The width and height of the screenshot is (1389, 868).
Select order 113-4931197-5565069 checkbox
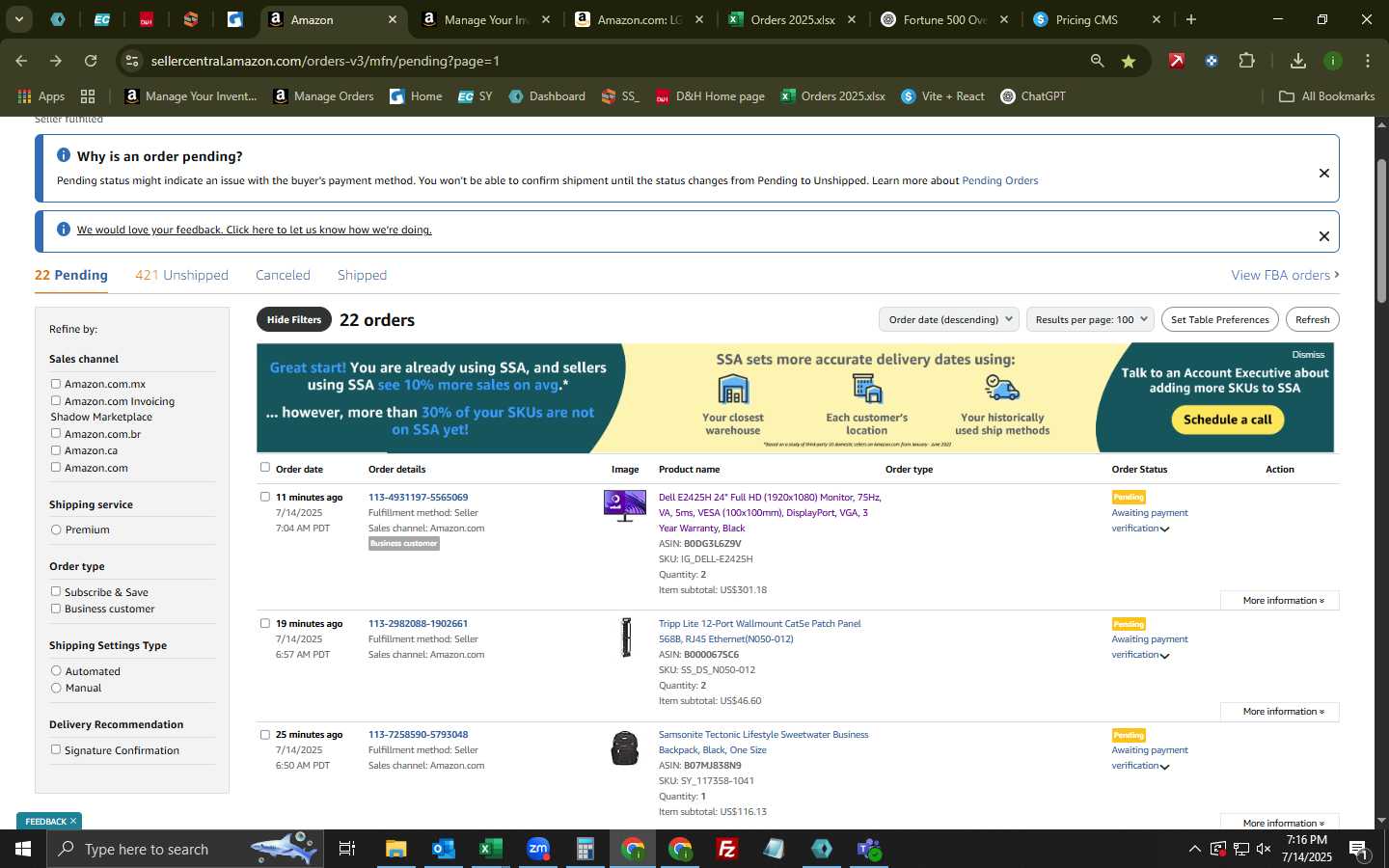[x=265, y=497]
